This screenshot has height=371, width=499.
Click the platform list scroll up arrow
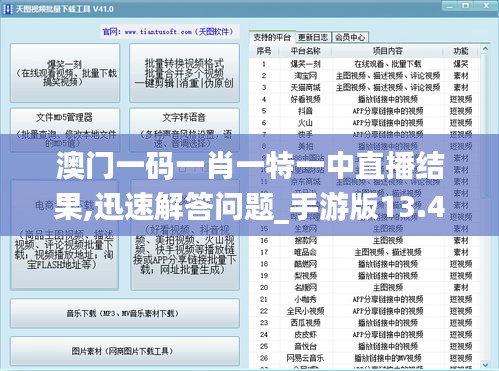tap(485, 50)
